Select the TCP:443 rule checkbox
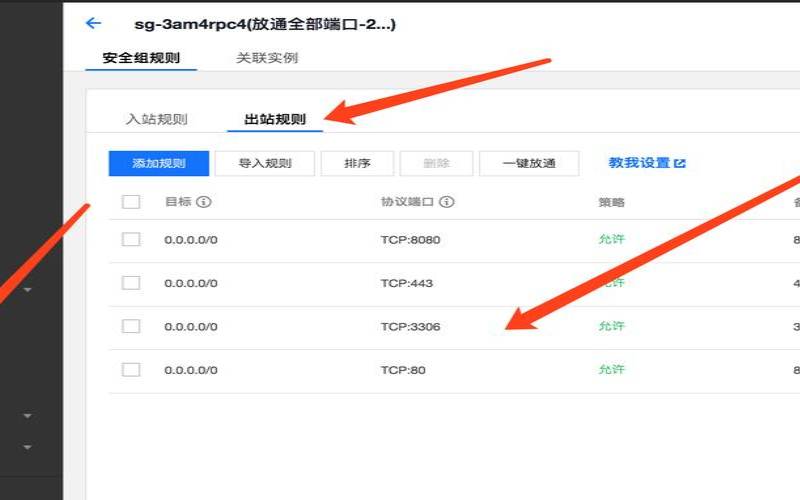 pyautogui.click(x=131, y=283)
